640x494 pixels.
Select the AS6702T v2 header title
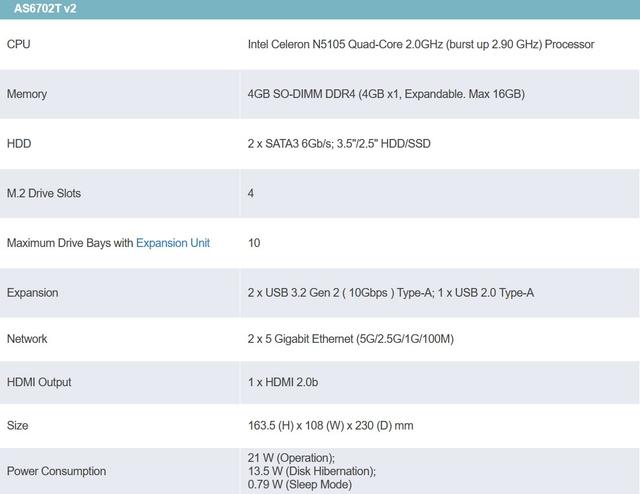tap(45, 9)
